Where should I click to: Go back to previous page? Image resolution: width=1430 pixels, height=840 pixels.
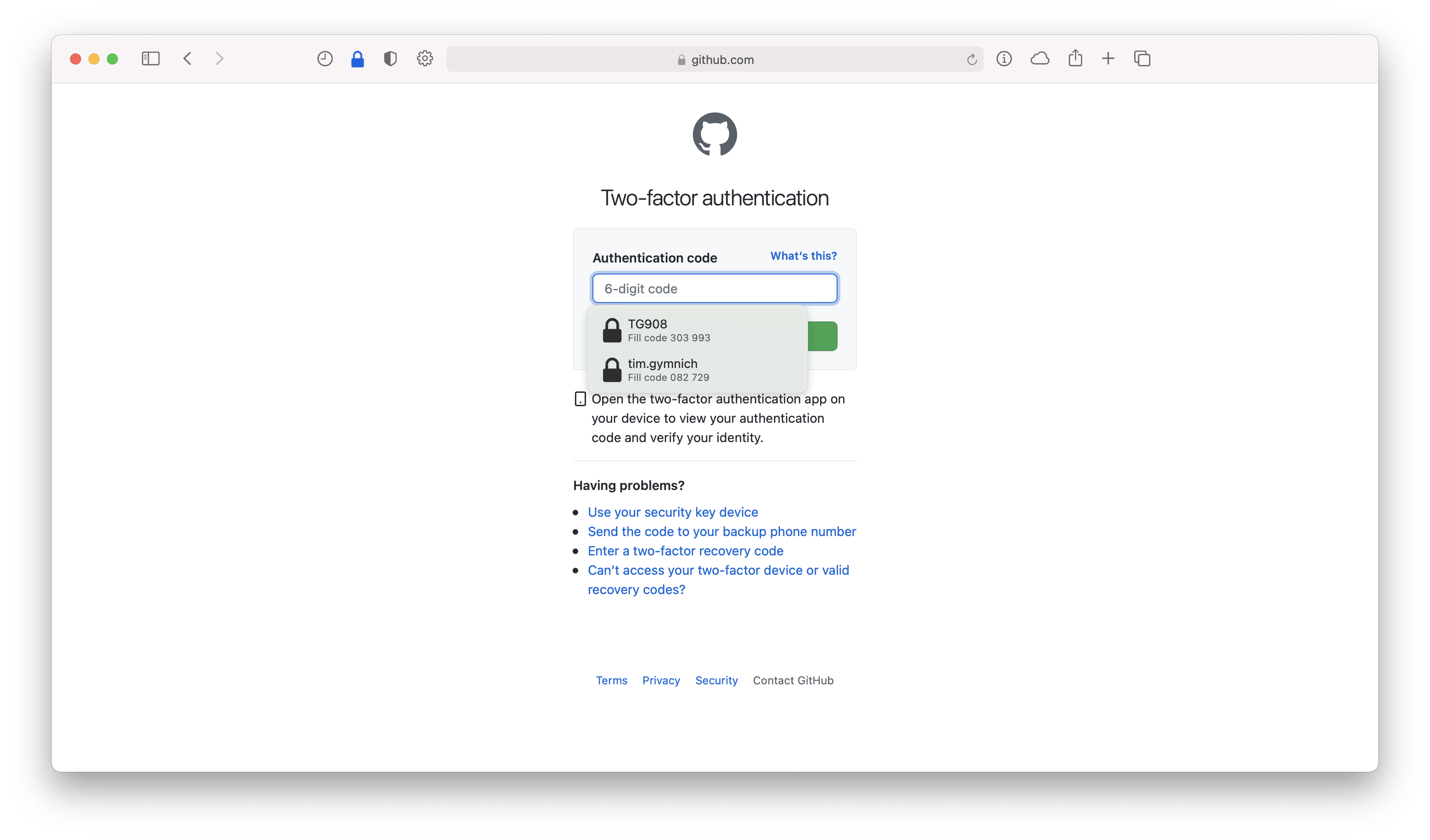click(x=188, y=58)
